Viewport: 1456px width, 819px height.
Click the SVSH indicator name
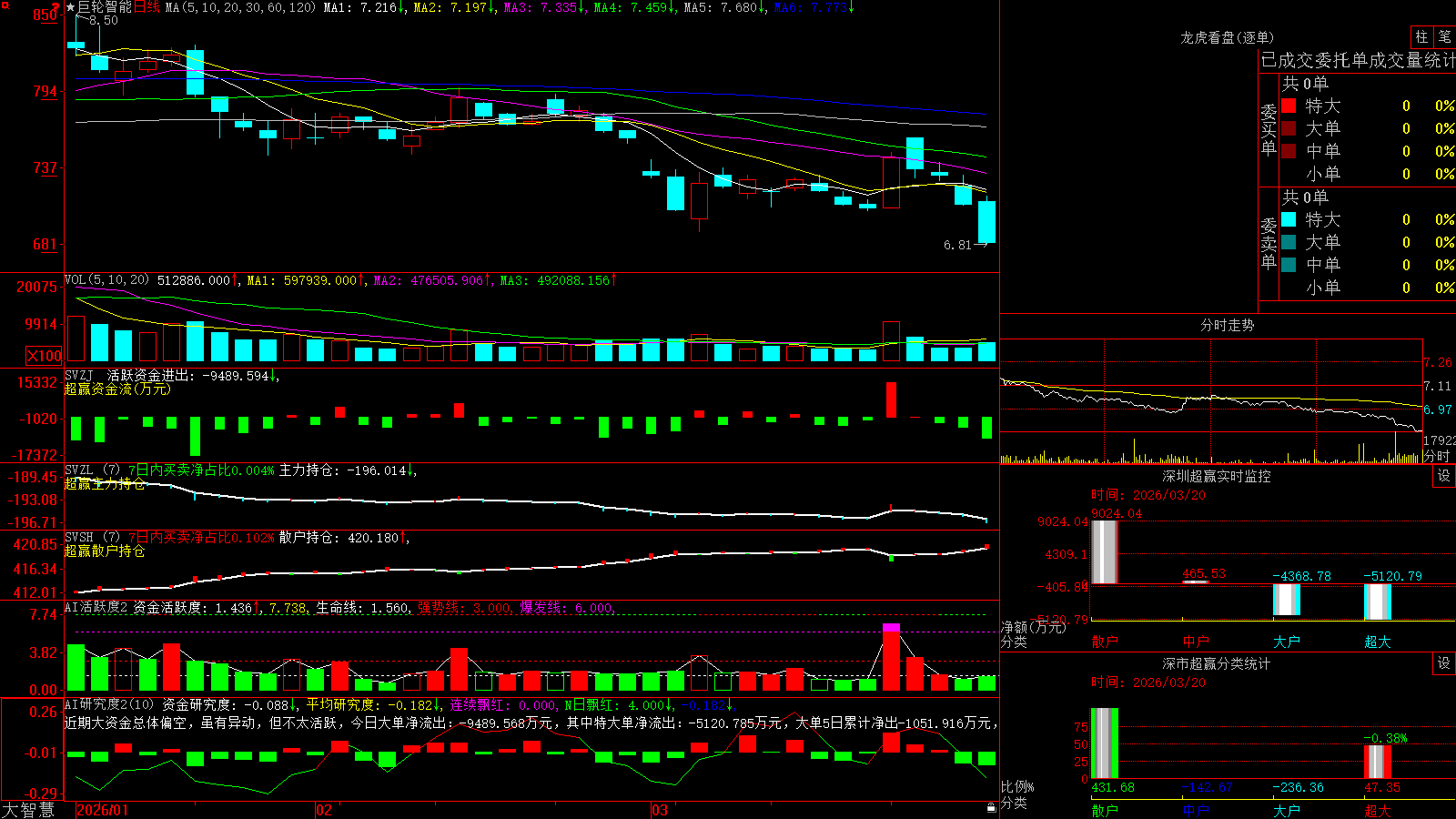(79, 538)
